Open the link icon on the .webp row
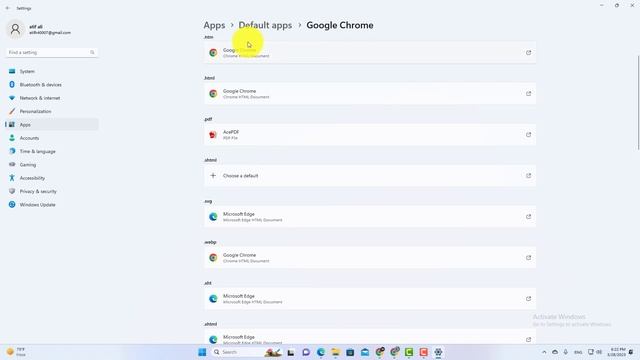The image size is (640, 360). coord(529,258)
